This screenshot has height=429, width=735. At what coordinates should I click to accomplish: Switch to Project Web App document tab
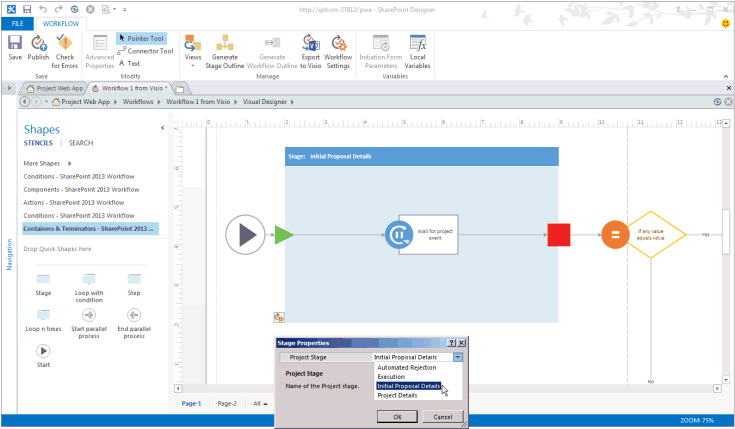(55, 88)
